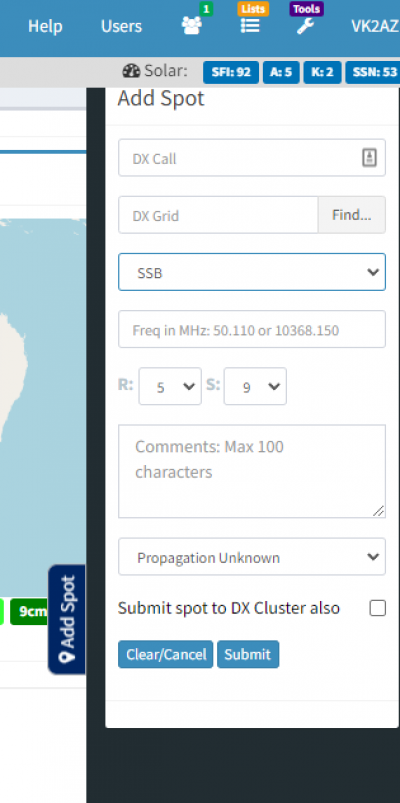Click the Solar gauge icon
The width and height of the screenshot is (400, 803).
point(131,71)
